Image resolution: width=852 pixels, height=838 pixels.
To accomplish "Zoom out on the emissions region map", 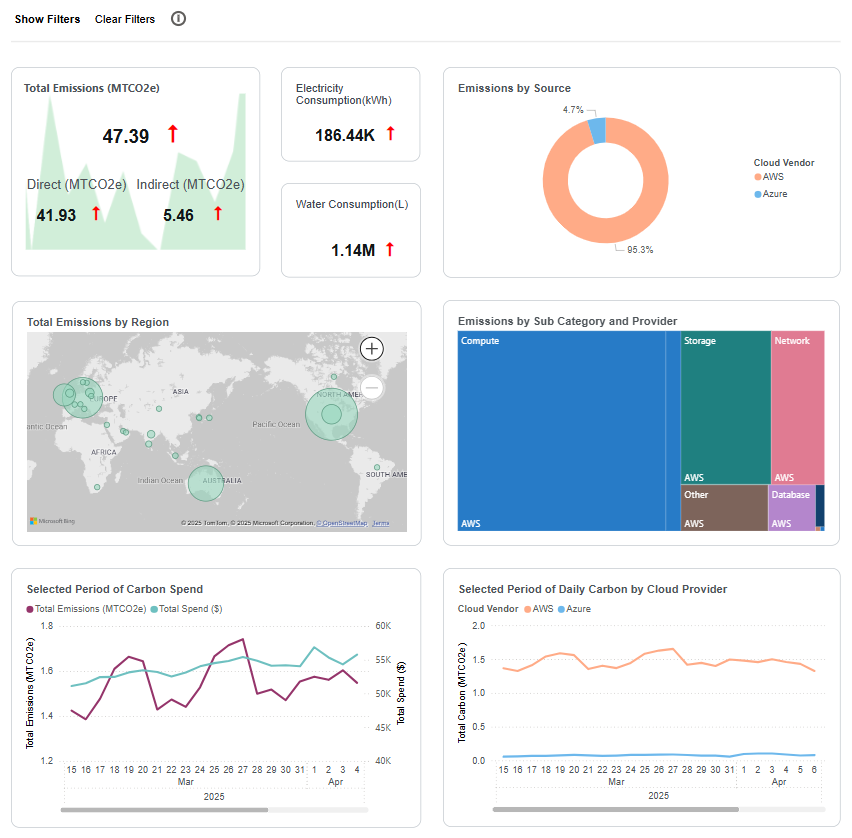I will click(x=372, y=387).
